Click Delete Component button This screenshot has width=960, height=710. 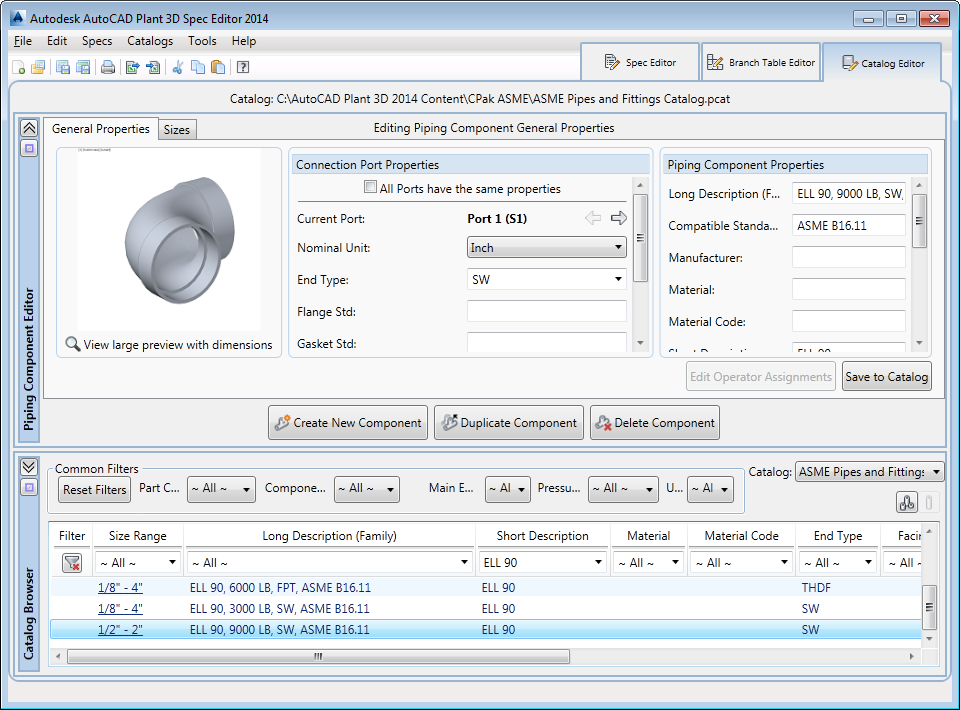click(x=654, y=422)
